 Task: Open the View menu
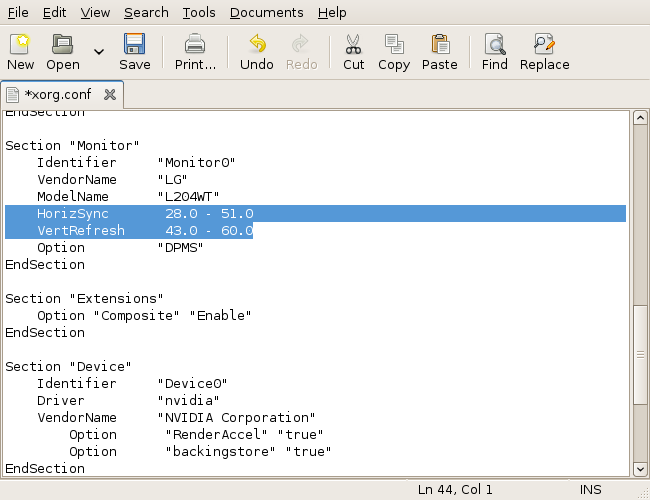[95, 13]
